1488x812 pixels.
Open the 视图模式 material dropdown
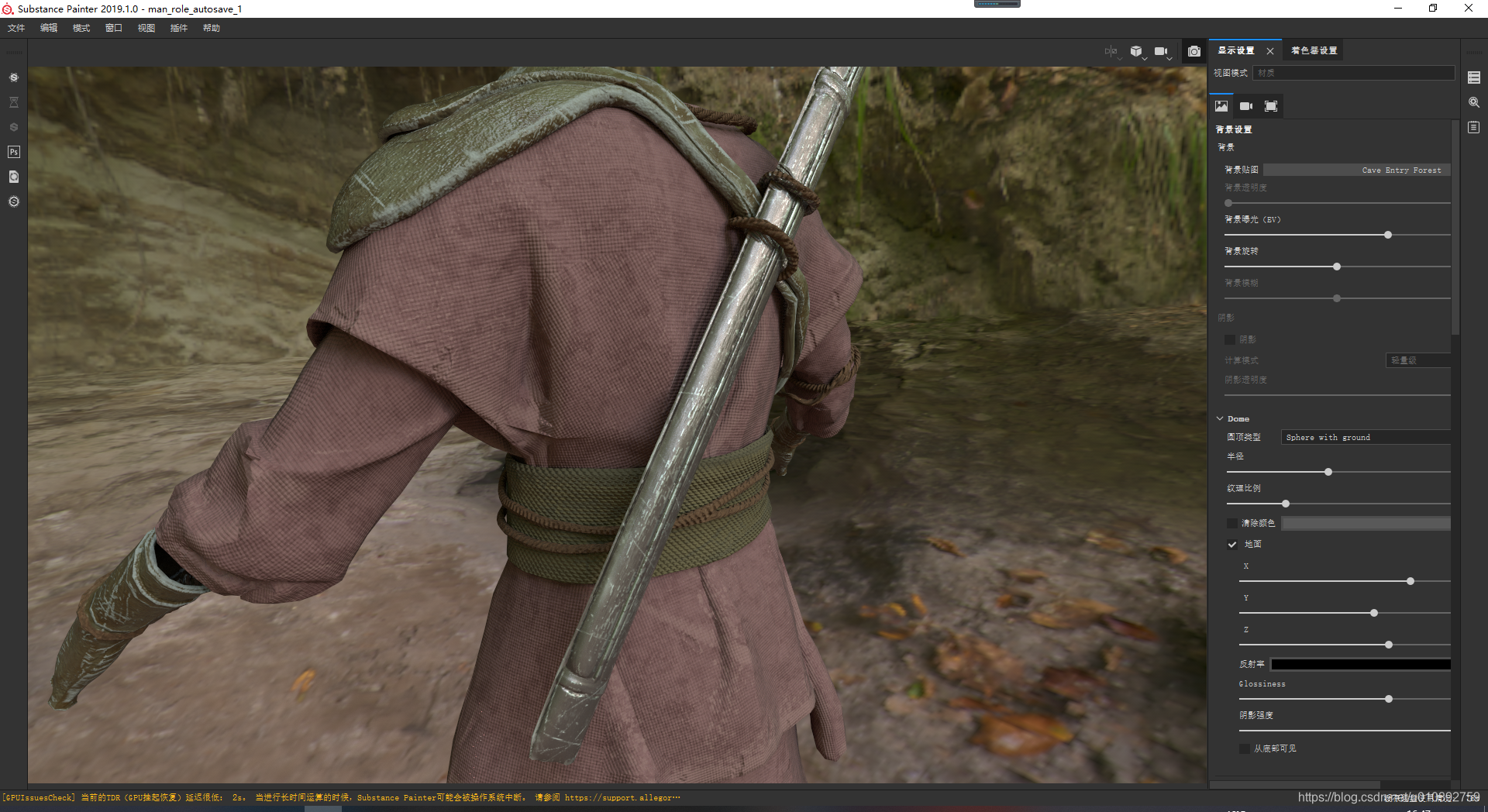click(x=1353, y=73)
